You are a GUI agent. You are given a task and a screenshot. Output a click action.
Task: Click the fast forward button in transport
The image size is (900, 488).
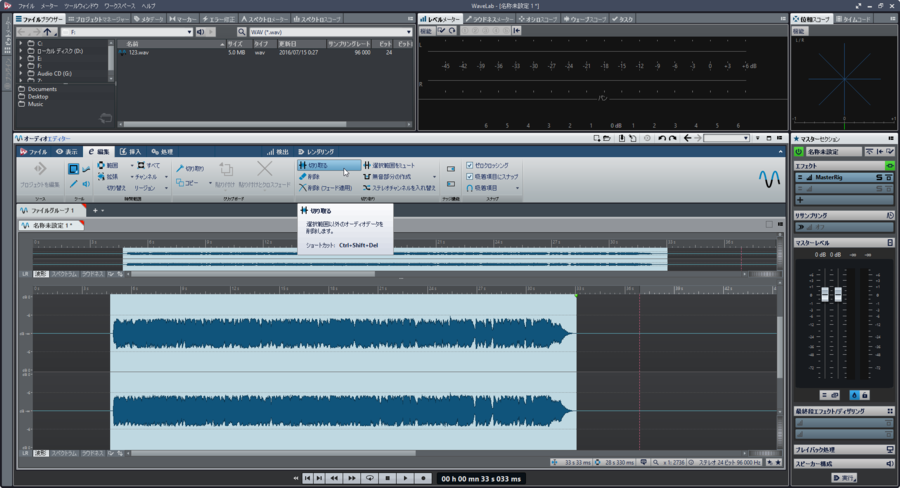pos(351,478)
